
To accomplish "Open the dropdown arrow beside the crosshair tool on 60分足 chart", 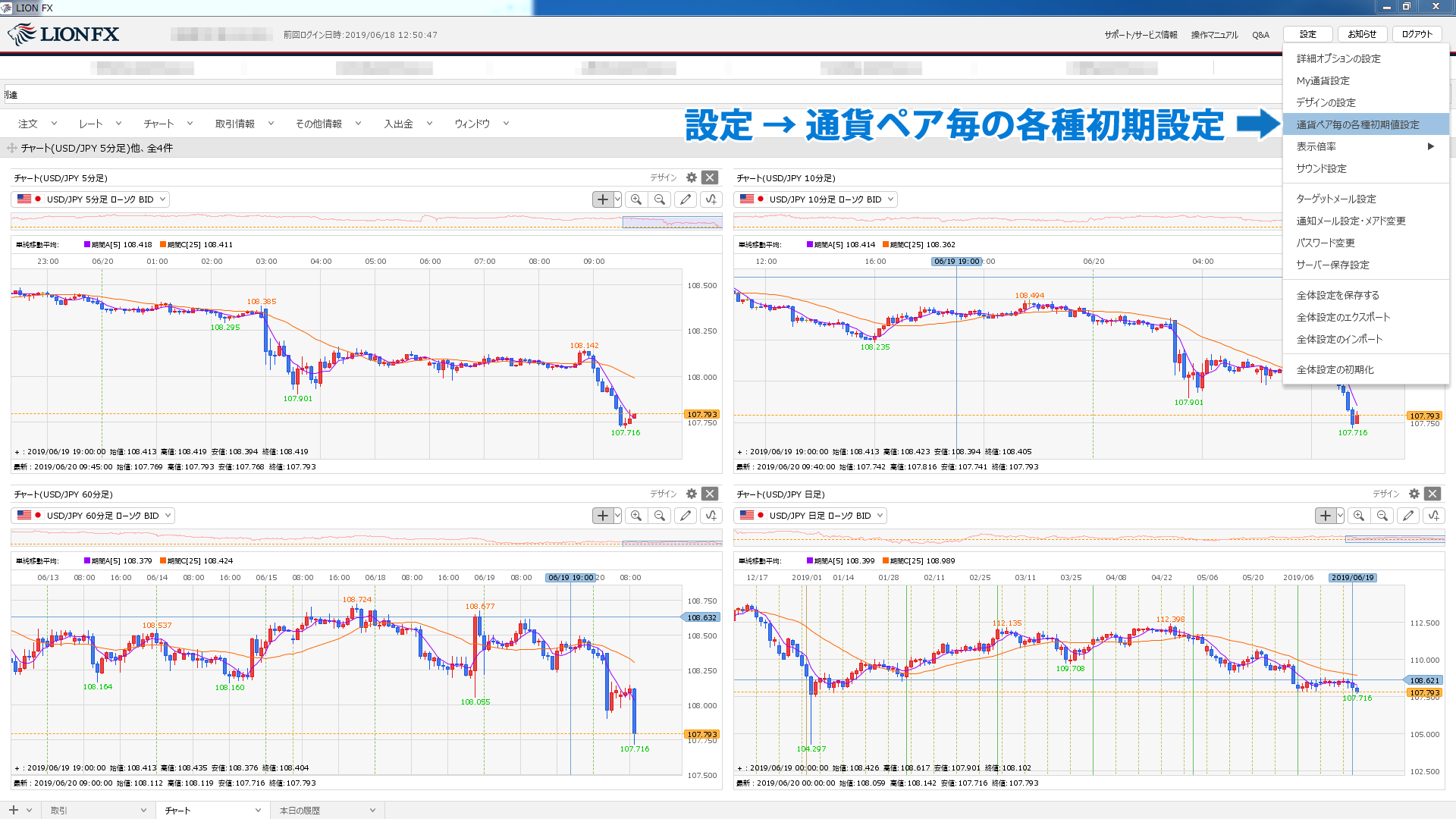I will tap(617, 515).
